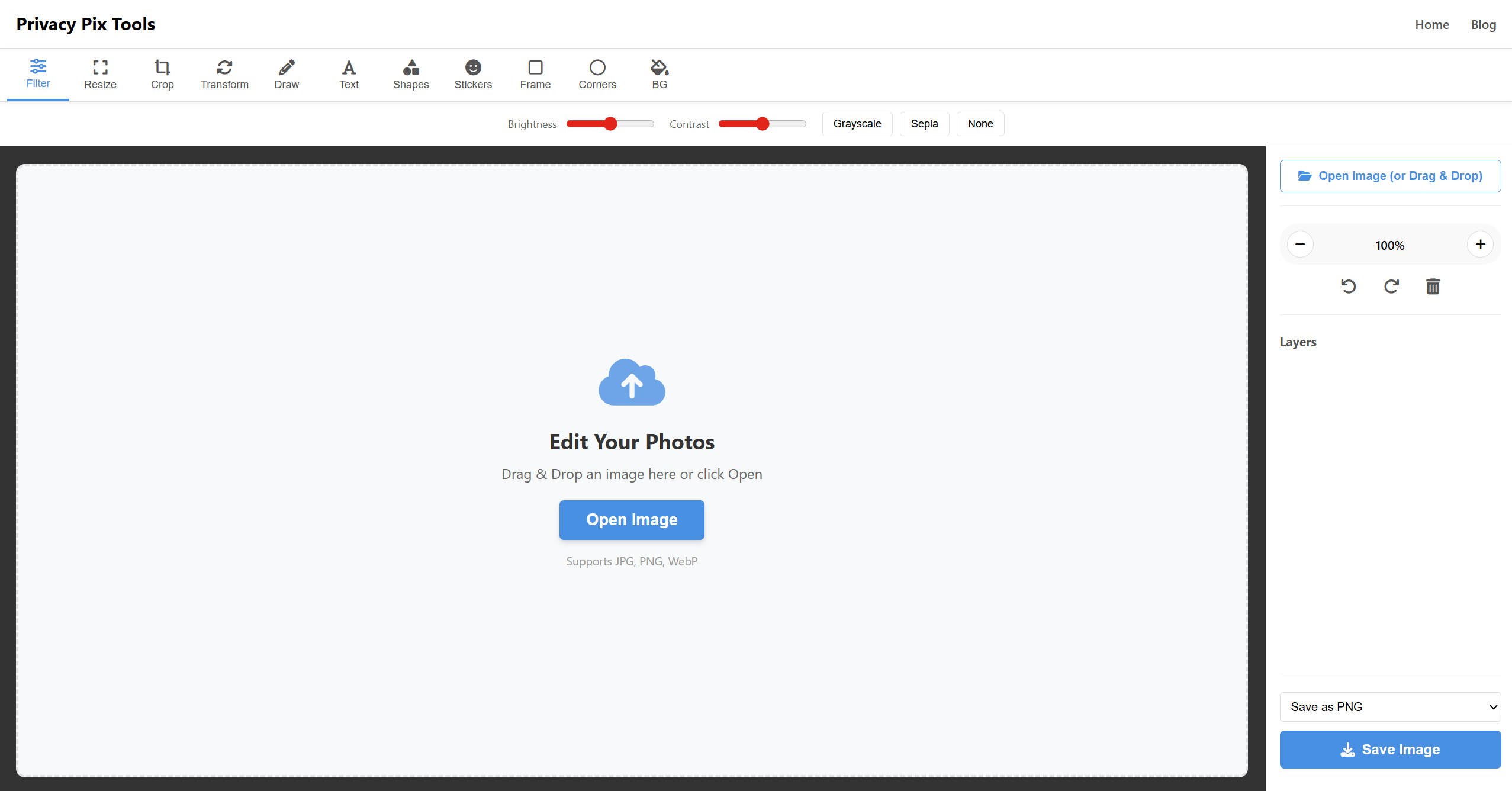Click the undo arrow icon

(x=1348, y=287)
